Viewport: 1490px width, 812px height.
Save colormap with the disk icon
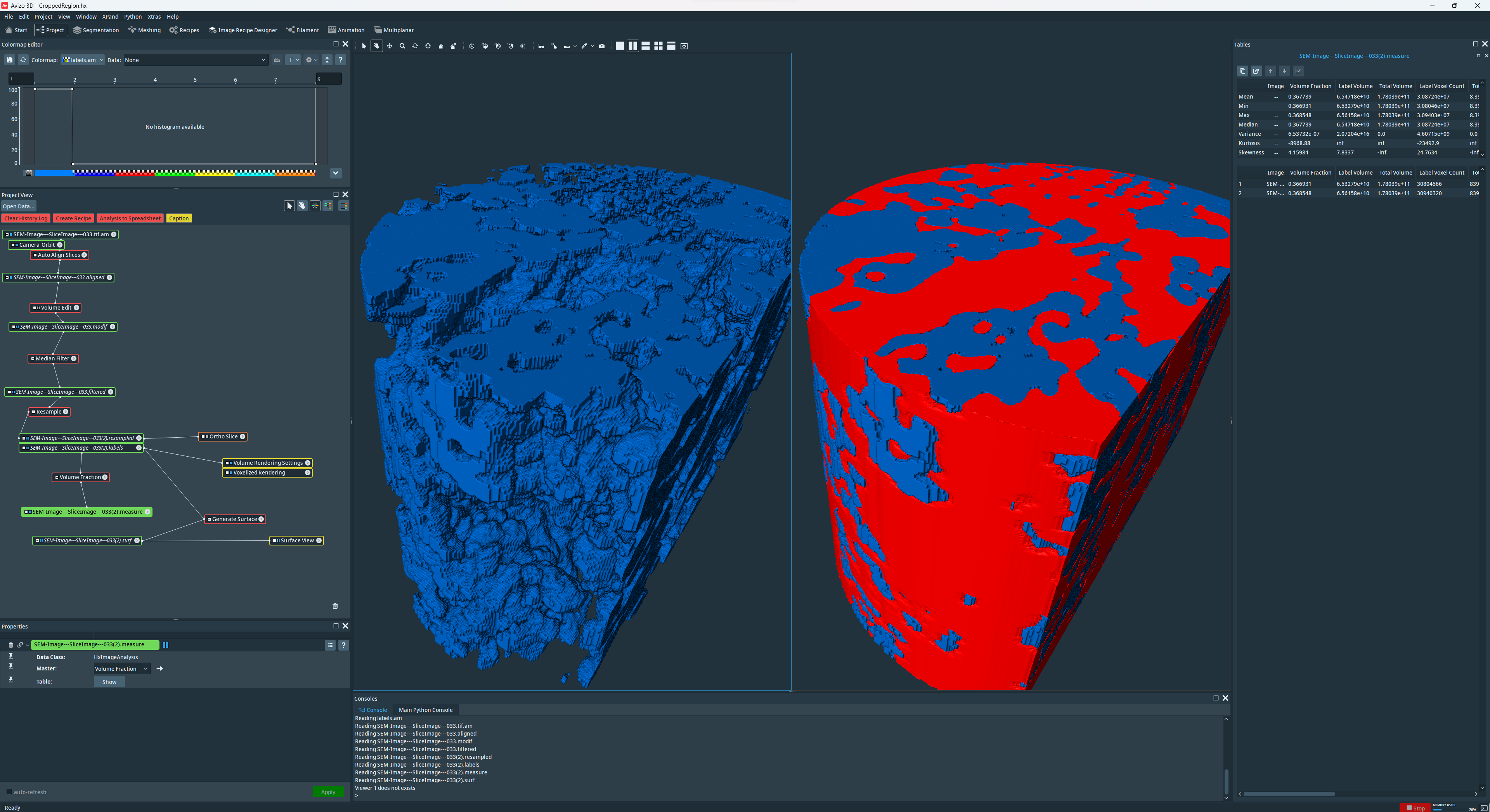tap(10, 60)
